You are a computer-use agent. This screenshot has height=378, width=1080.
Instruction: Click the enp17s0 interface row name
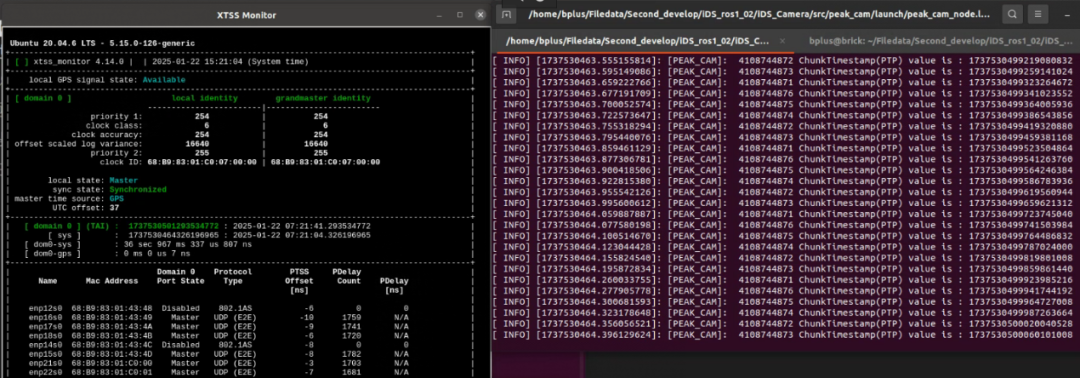coord(45,326)
